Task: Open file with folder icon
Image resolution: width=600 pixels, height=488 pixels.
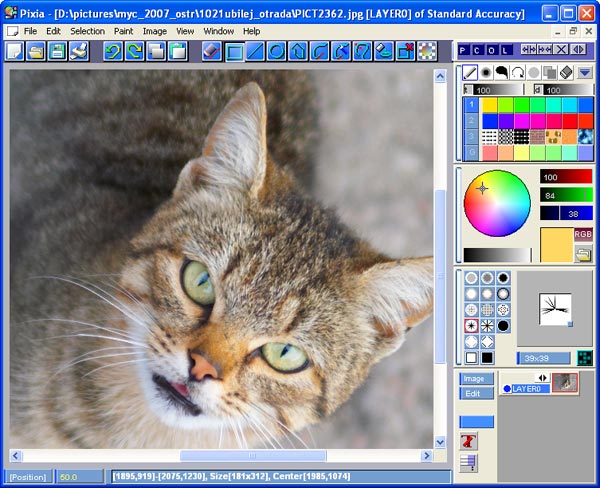Action: click(36, 52)
